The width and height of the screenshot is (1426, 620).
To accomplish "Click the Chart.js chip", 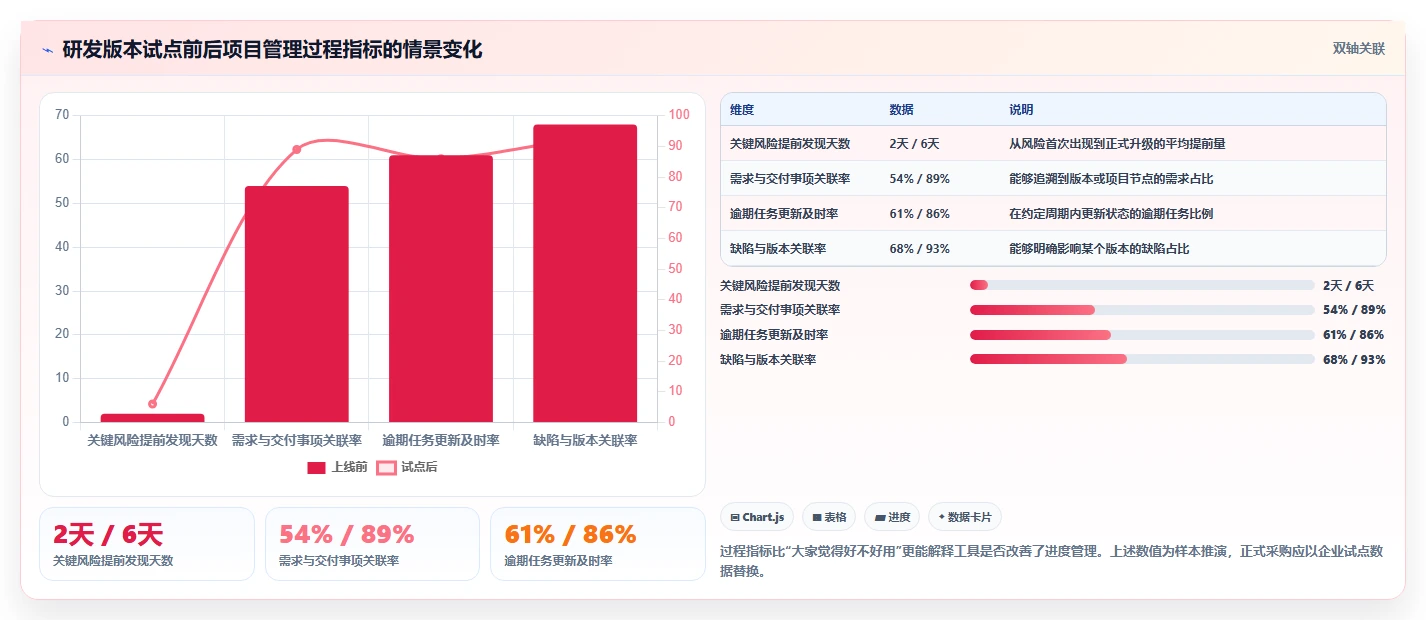I will tap(757, 517).
